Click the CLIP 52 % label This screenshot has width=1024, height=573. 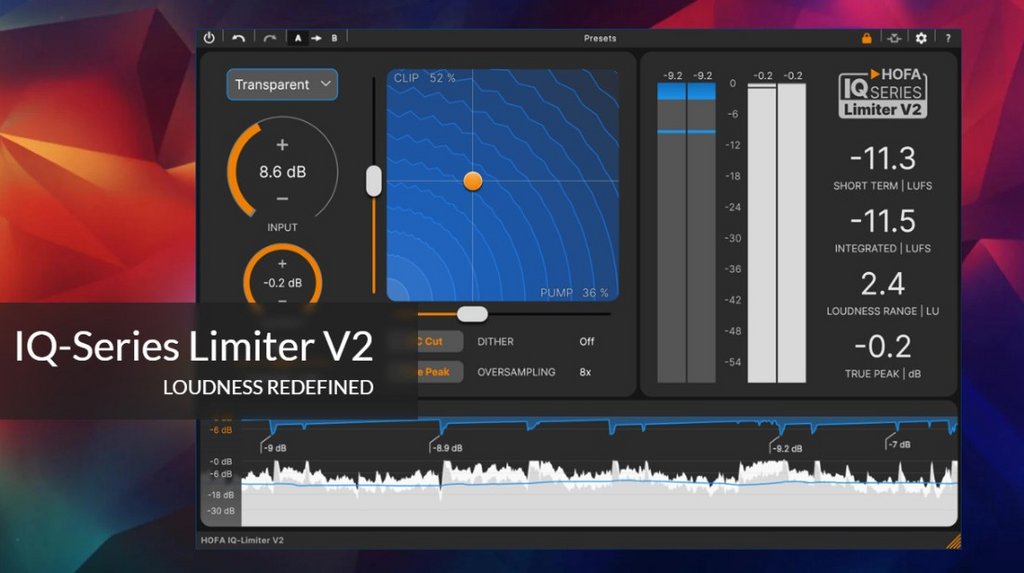coord(424,78)
